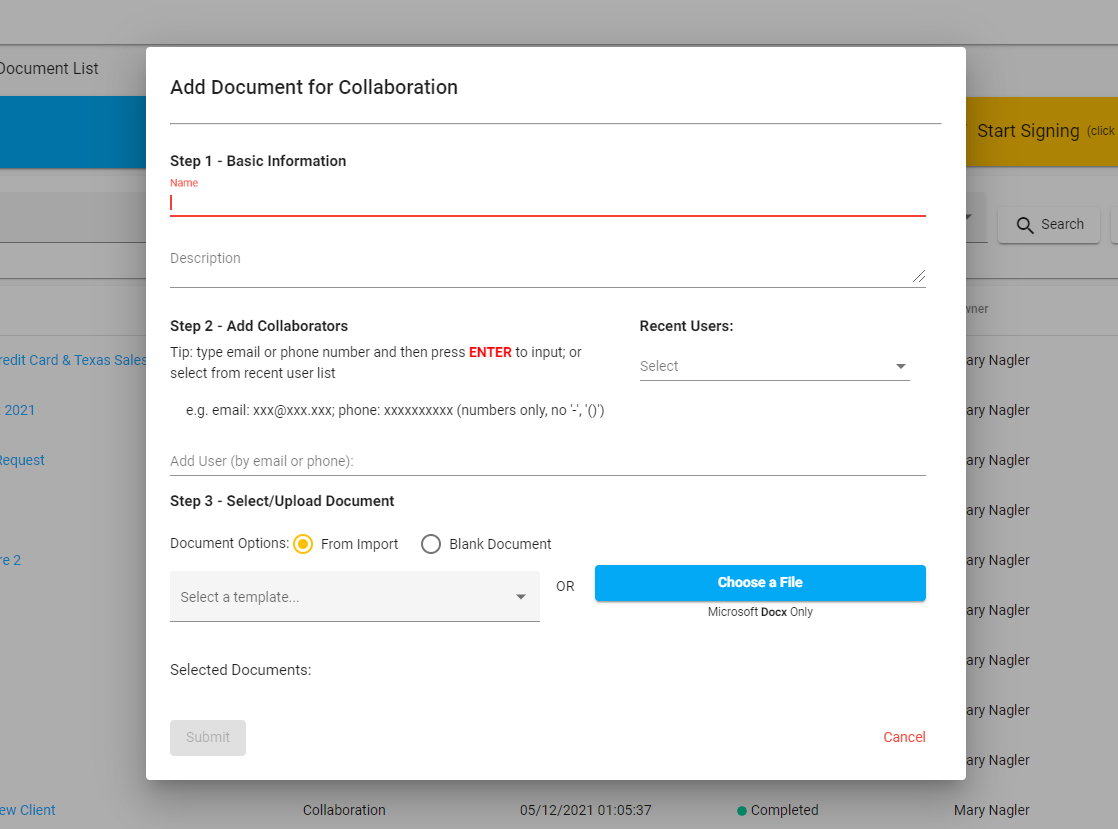Image resolution: width=1118 pixels, height=829 pixels.
Task: Open the Select a template dropdown
Action: click(x=355, y=596)
